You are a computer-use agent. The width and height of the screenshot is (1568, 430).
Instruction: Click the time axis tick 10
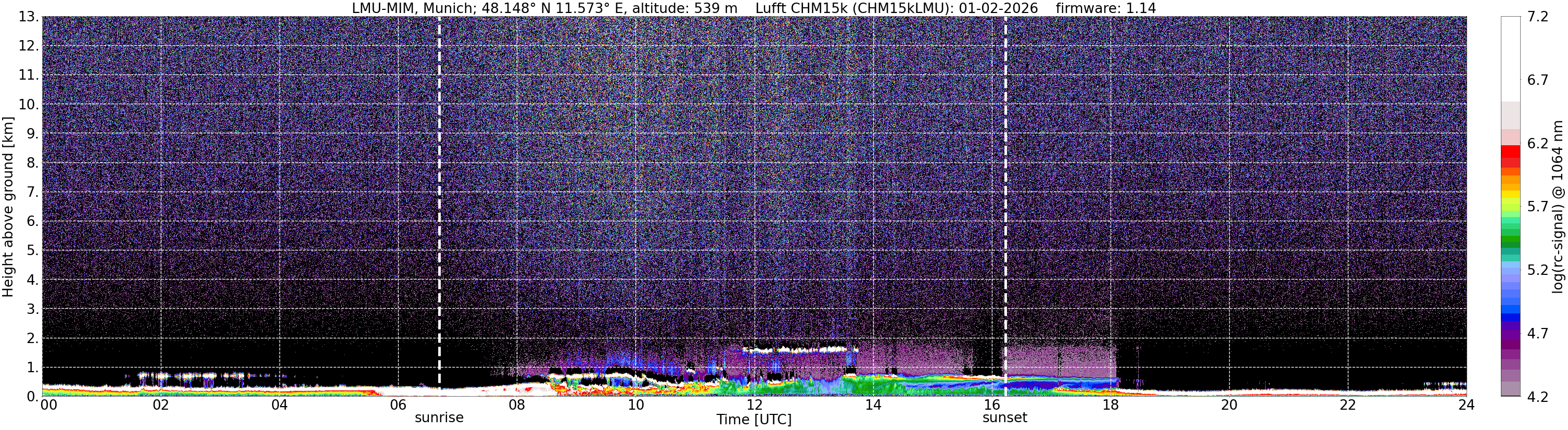pyautogui.click(x=635, y=406)
